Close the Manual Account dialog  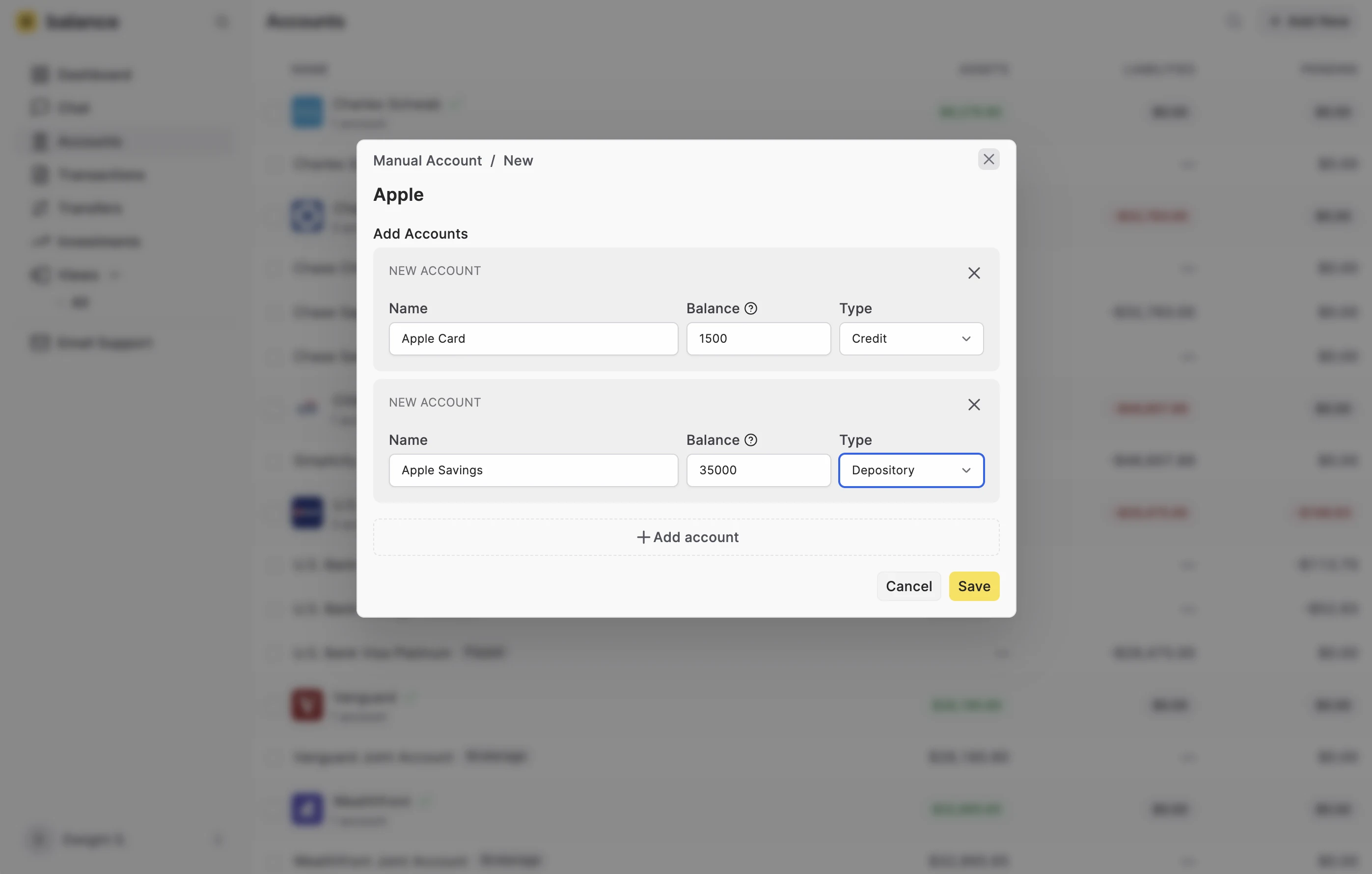click(988, 160)
